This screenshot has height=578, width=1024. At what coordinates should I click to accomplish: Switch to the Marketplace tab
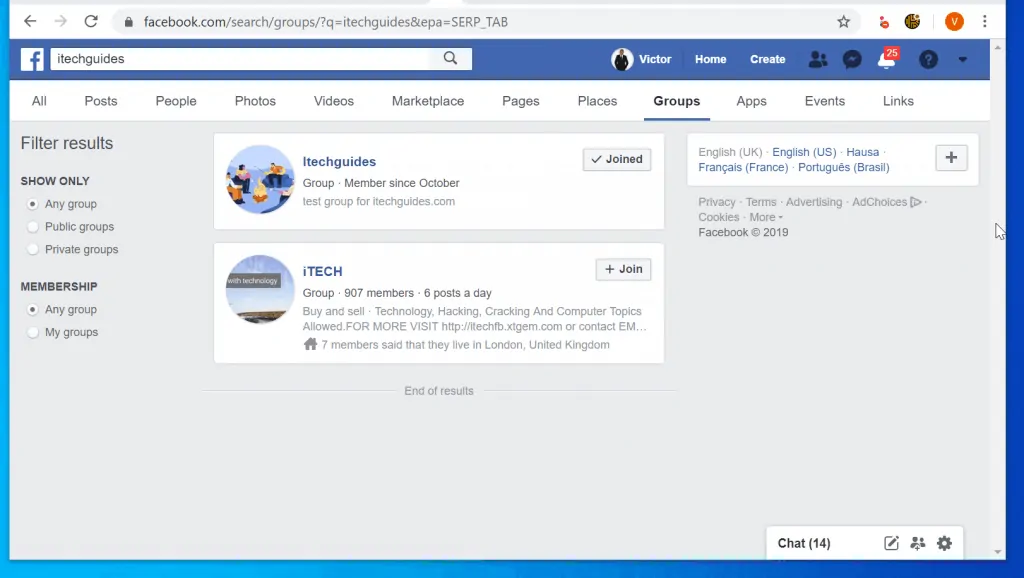pyautogui.click(x=428, y=101)
